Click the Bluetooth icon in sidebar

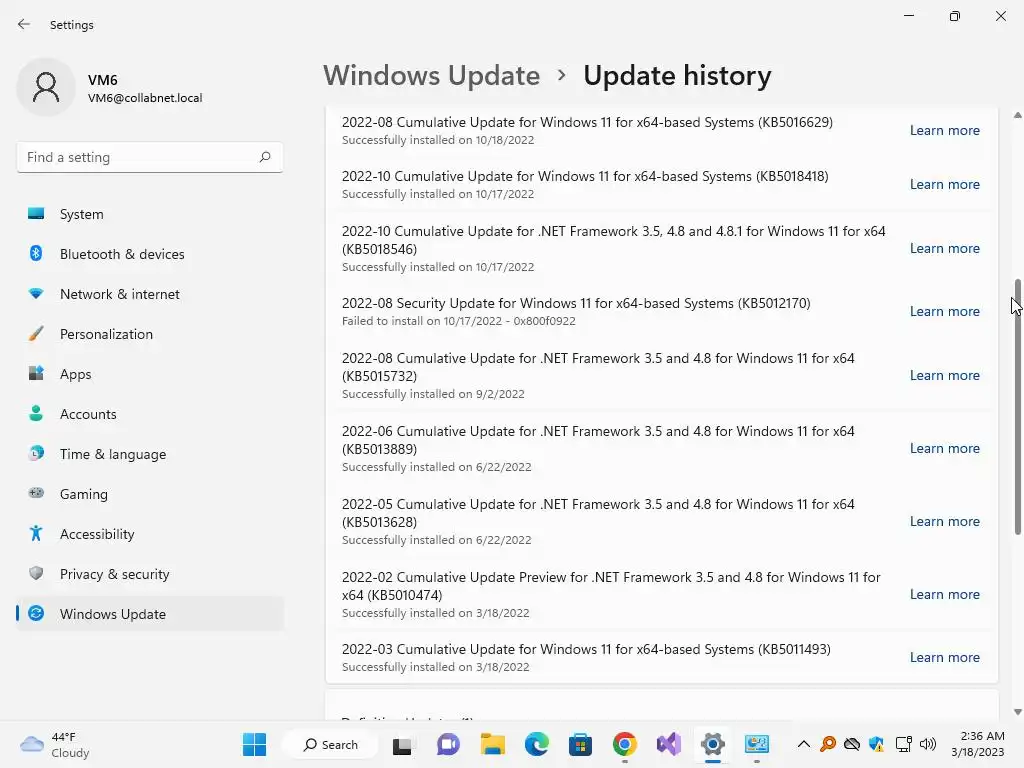(36, 253)
